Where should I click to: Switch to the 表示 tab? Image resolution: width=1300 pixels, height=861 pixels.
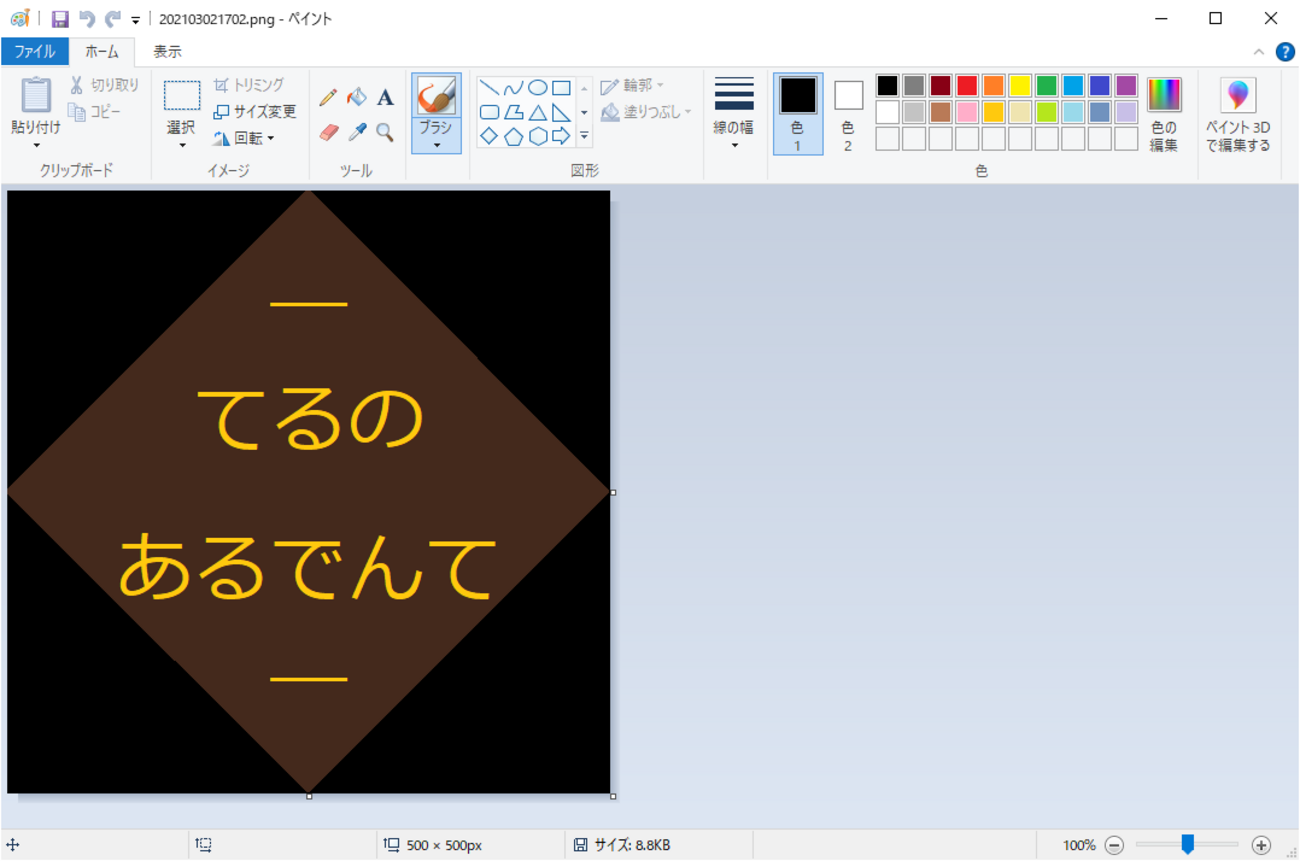167,52
